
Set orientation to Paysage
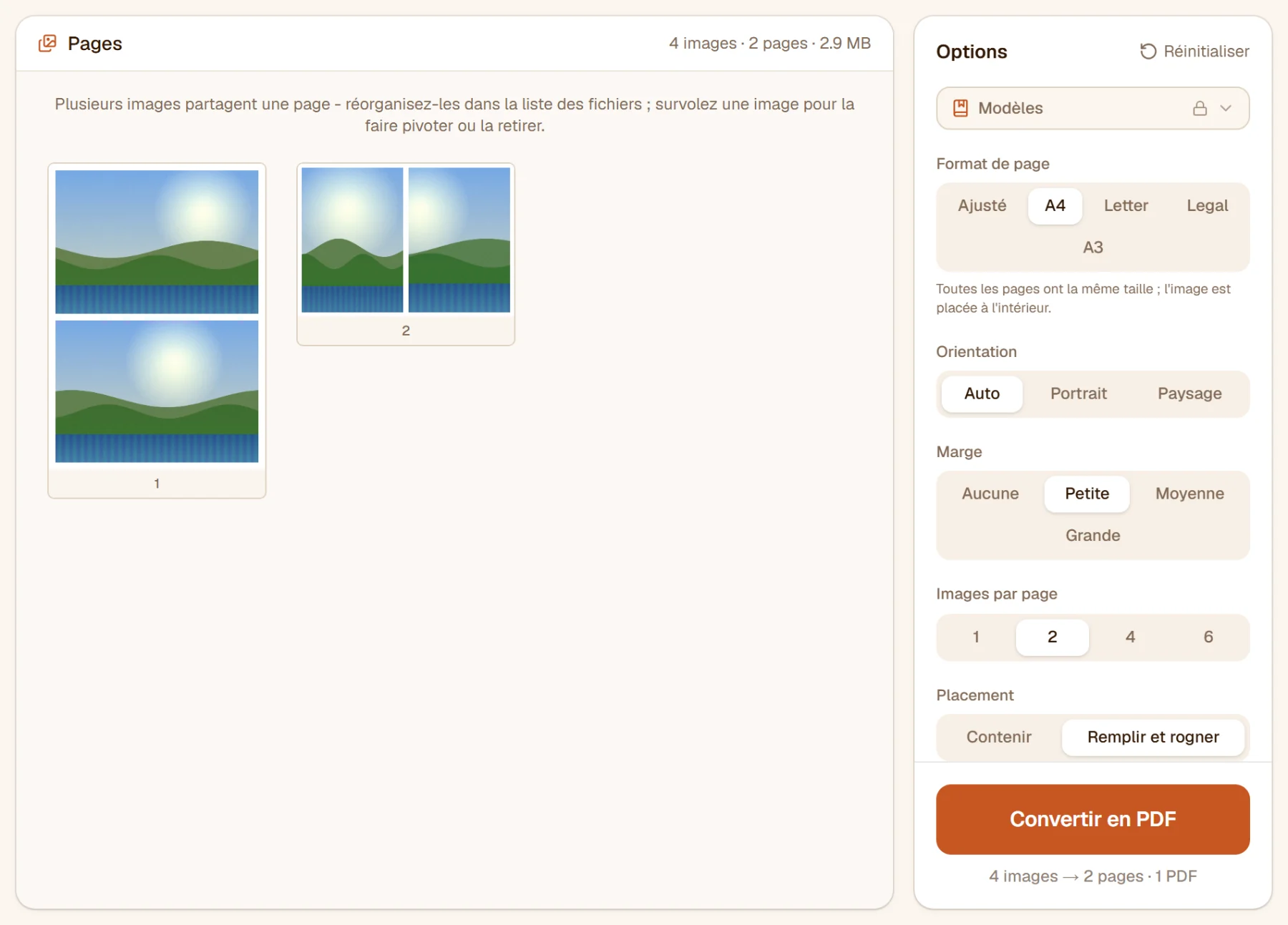(1189, 394)
